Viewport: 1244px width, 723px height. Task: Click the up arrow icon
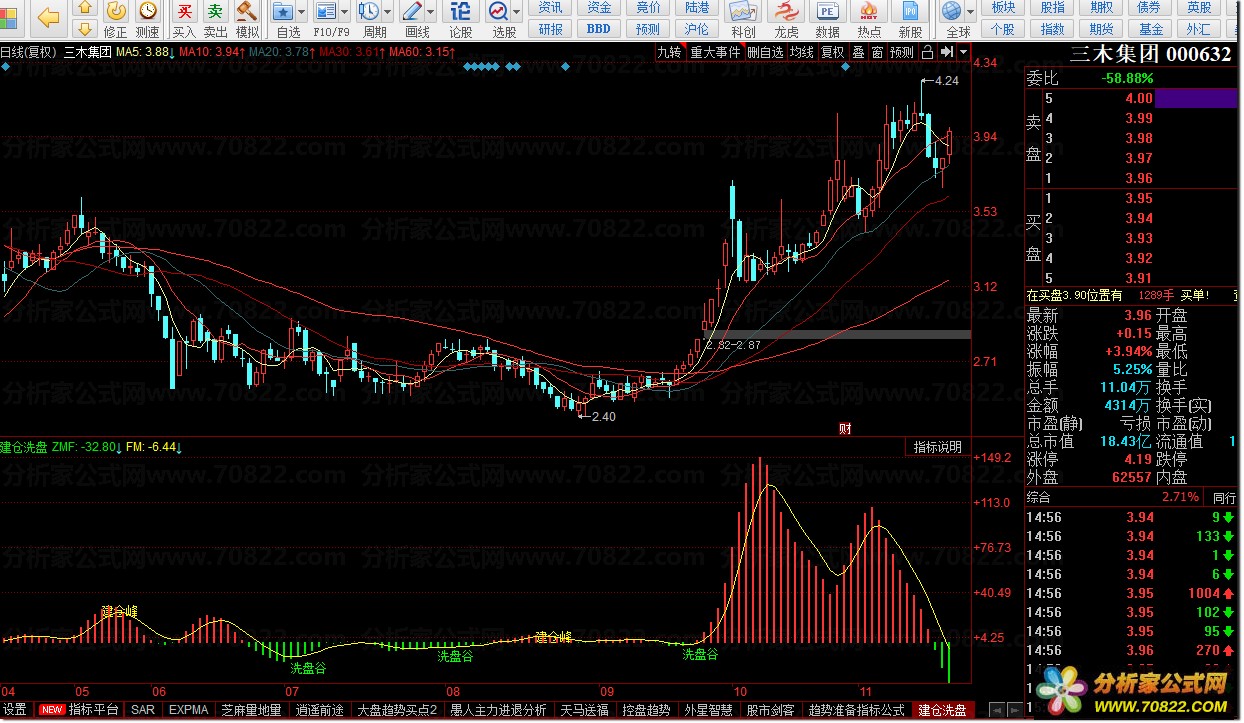click(x=85, y=9)
